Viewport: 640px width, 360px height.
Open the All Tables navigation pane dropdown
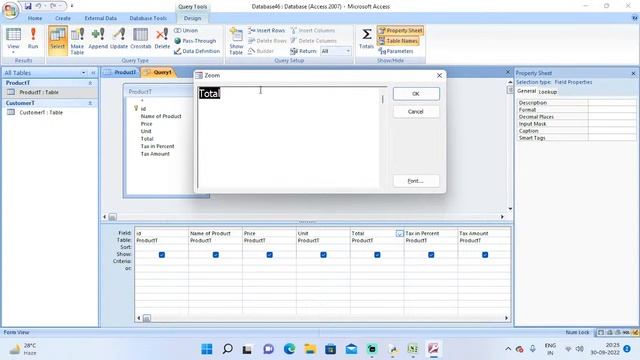click(x=84, y=73)
